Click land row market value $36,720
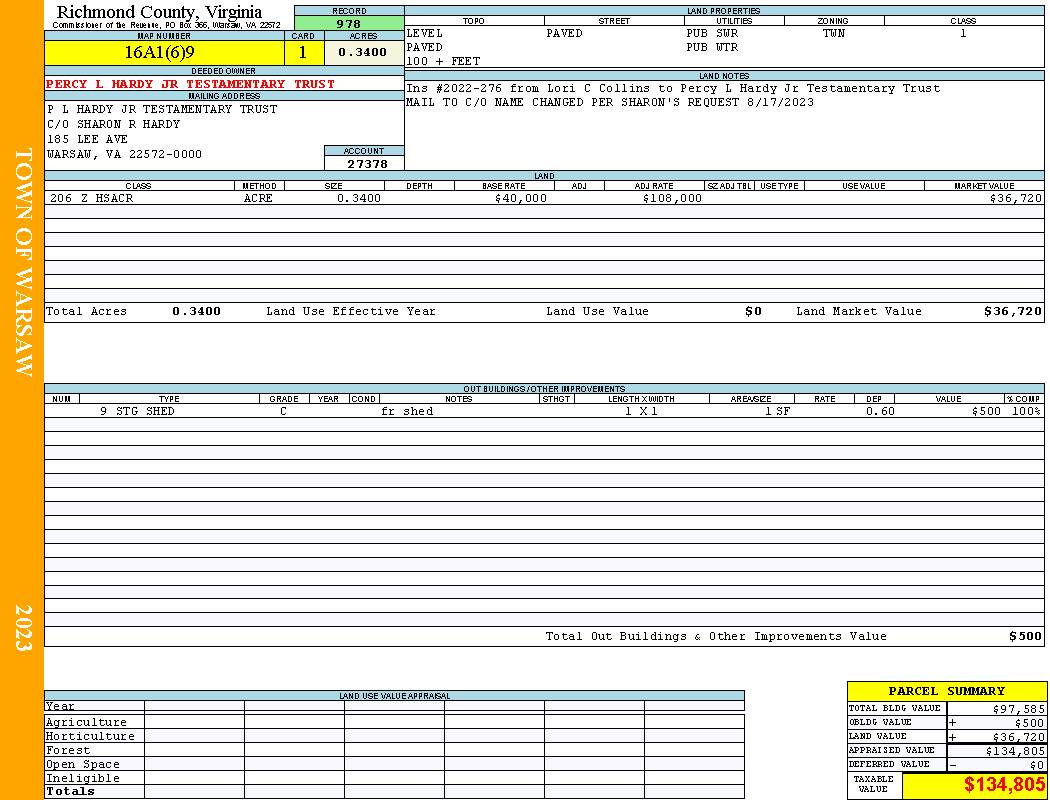The width and height of the screenshot is (1050, 800). (1016, 198)
